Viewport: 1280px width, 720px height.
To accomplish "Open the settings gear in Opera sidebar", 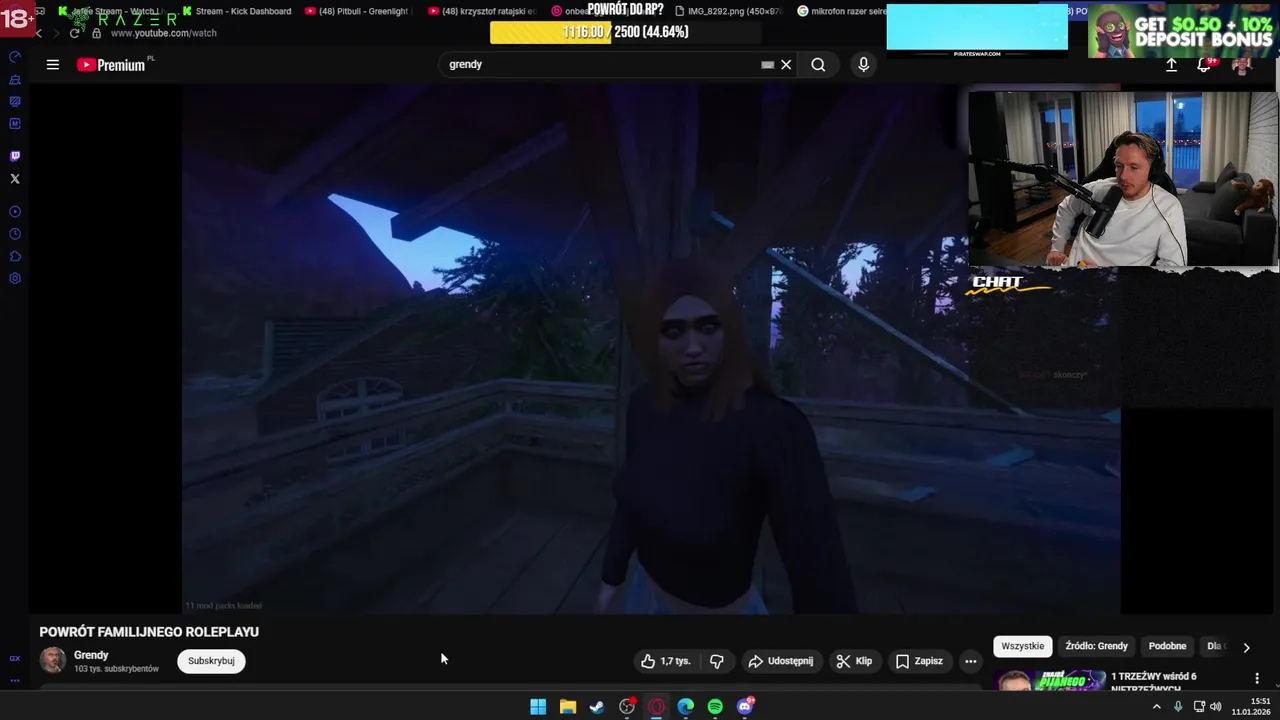I will coord(15,278).
